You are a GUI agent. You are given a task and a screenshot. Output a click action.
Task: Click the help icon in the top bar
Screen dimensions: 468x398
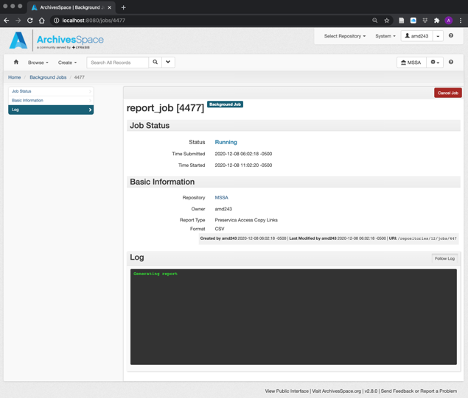[x=451, y=36]
